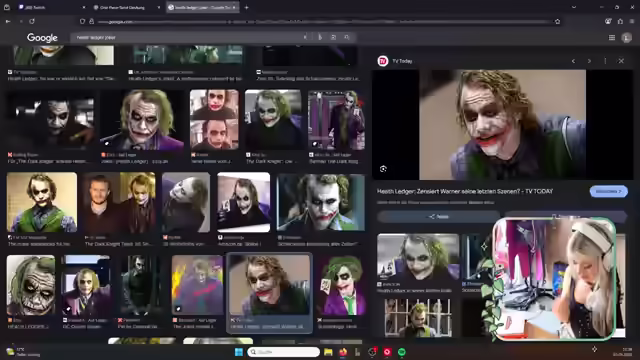Click the share button in the preview panel

pos(439,217)
